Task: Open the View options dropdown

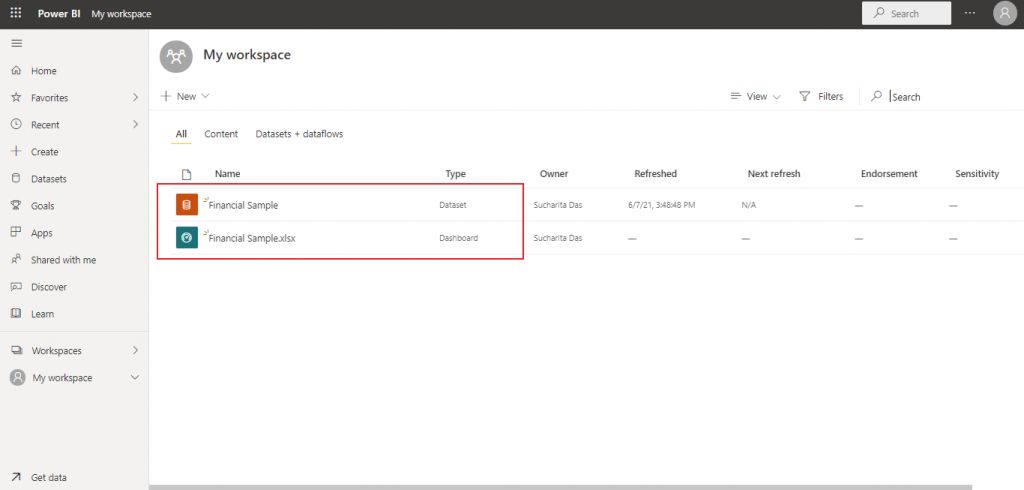Action: 756,96
